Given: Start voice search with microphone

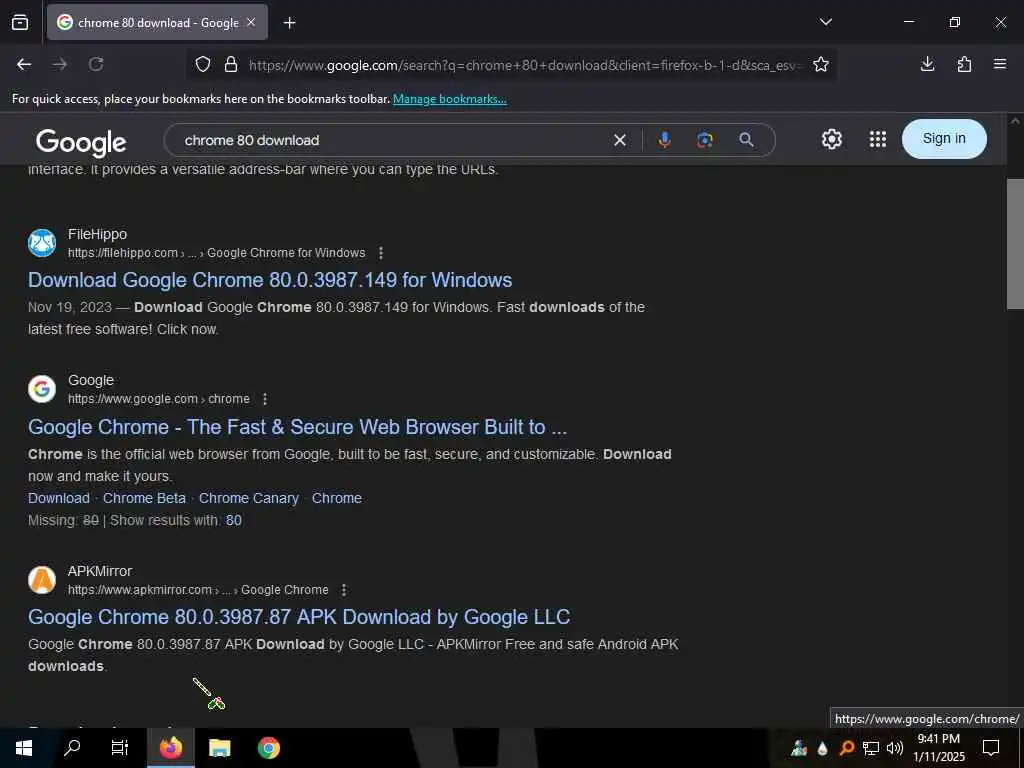Looking at the screenshot, I should pos(664,140).
